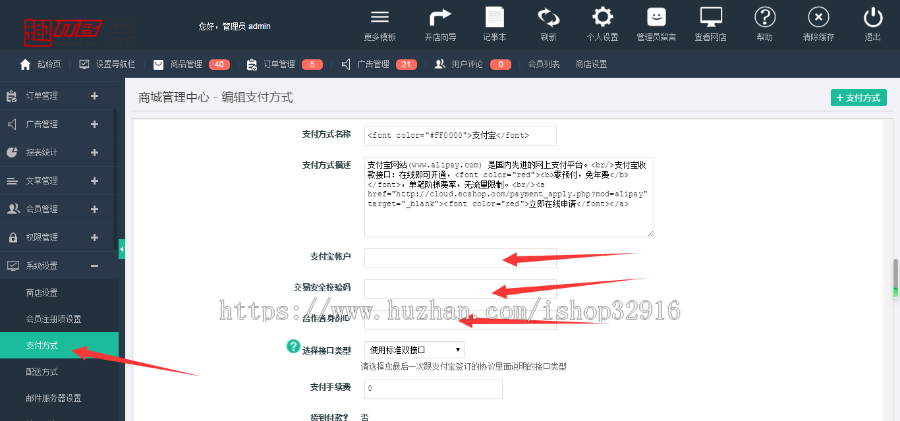Open 商品管理 in the top navigation bar
The width and height of the screenshot is (900, 421).
pyautogui.click(x=178, y=64)
